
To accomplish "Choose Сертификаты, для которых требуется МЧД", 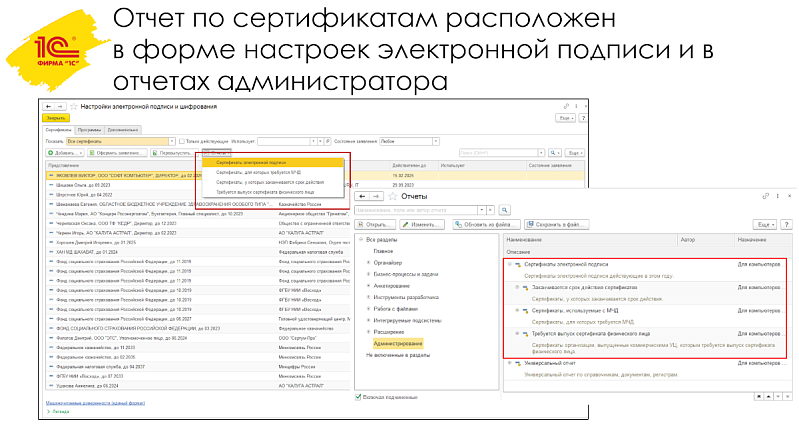I will (273, 172).
